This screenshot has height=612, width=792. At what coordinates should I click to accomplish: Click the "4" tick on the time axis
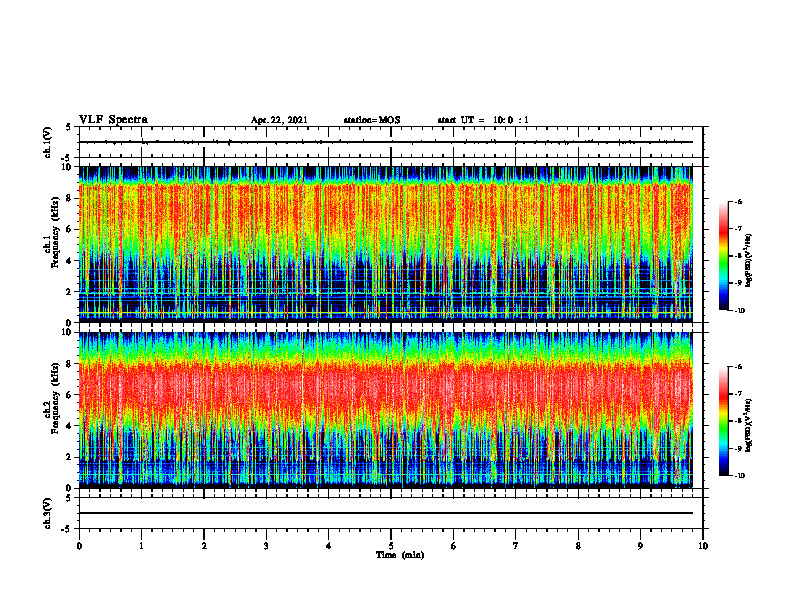pyautogui.click(x=329, y=546)
